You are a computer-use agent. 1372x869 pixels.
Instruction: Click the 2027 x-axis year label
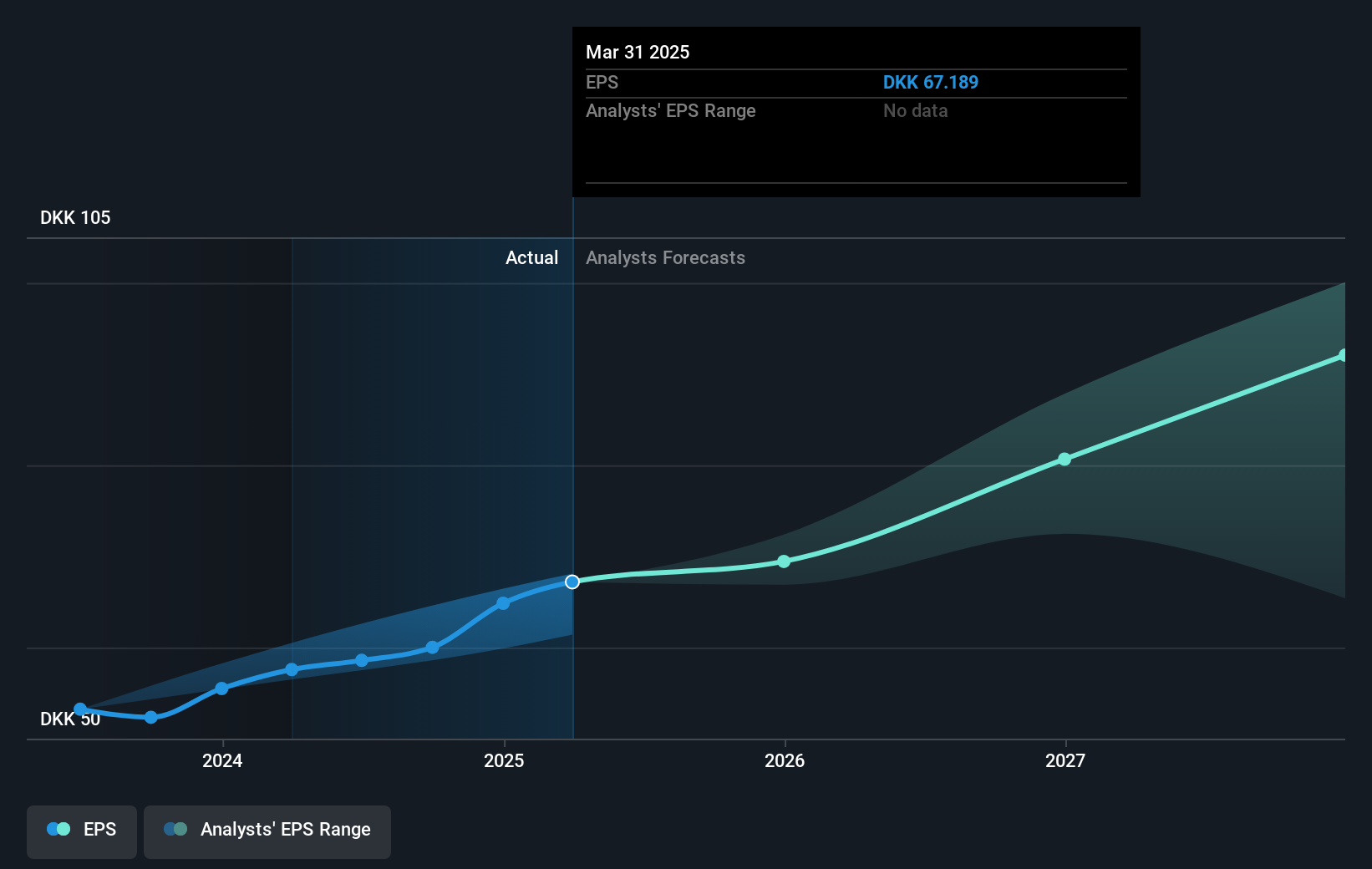point(1065,760)
